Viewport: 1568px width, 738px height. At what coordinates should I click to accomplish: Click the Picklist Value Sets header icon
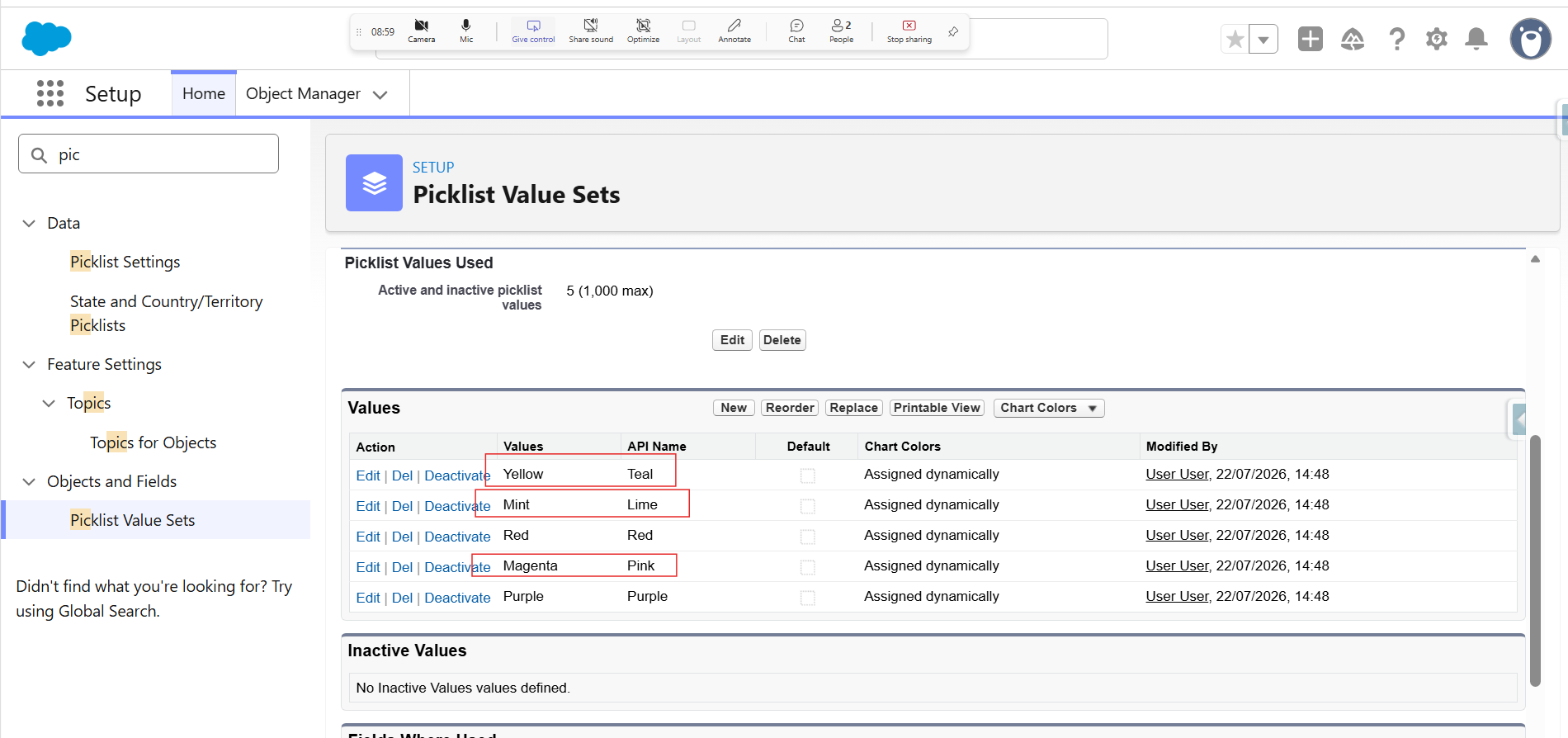click(374, 182)
